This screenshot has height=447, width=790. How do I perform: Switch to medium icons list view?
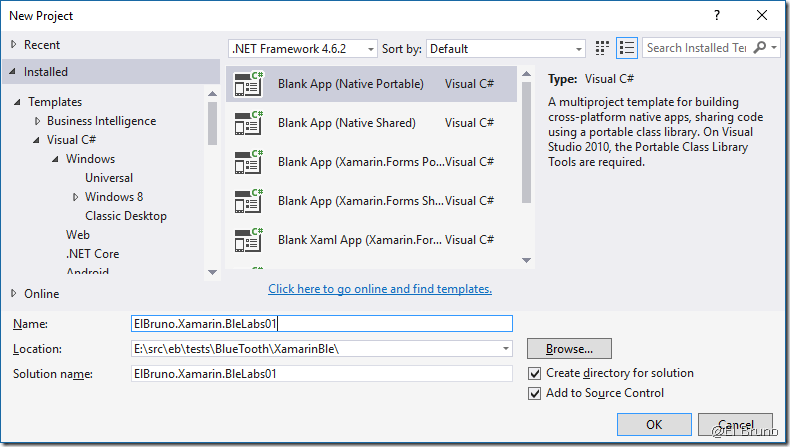(627, 48)
